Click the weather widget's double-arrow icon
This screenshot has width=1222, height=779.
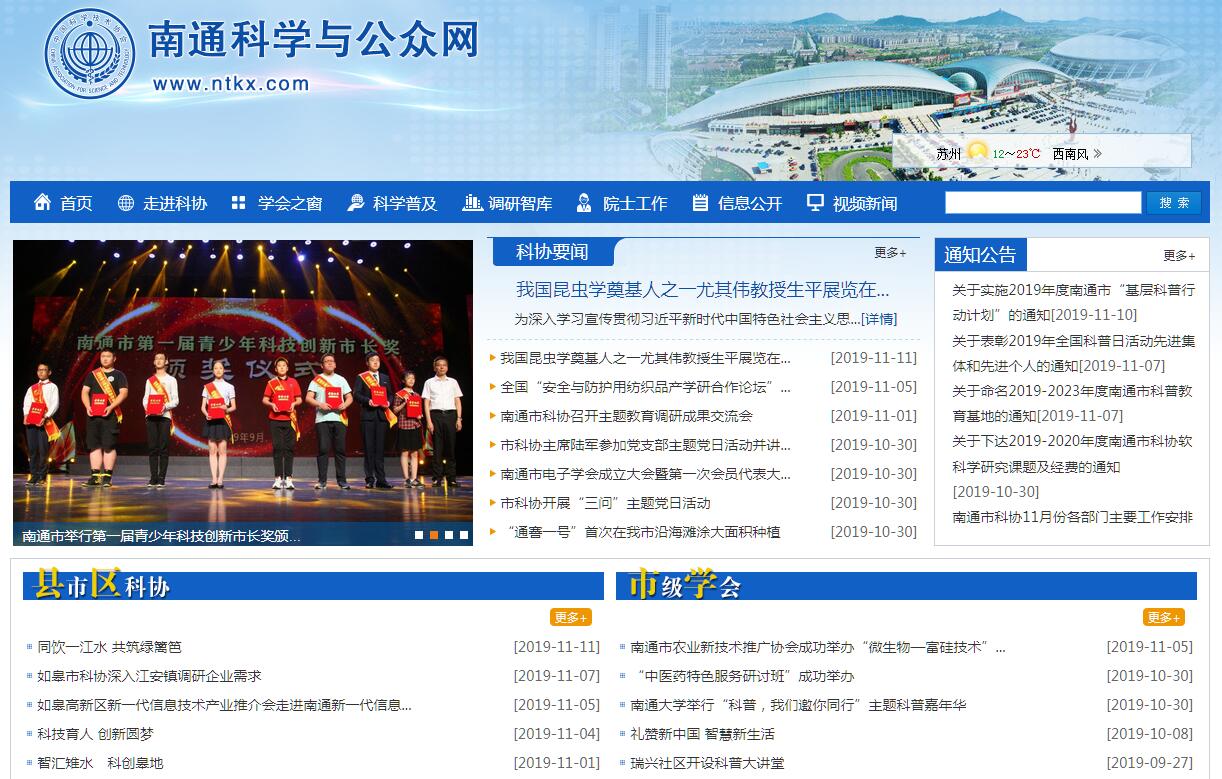pos(1098,153)
